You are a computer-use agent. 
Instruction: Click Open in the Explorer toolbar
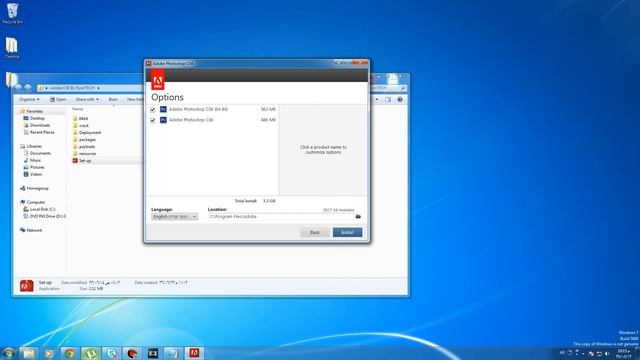[x=58, y=100]
